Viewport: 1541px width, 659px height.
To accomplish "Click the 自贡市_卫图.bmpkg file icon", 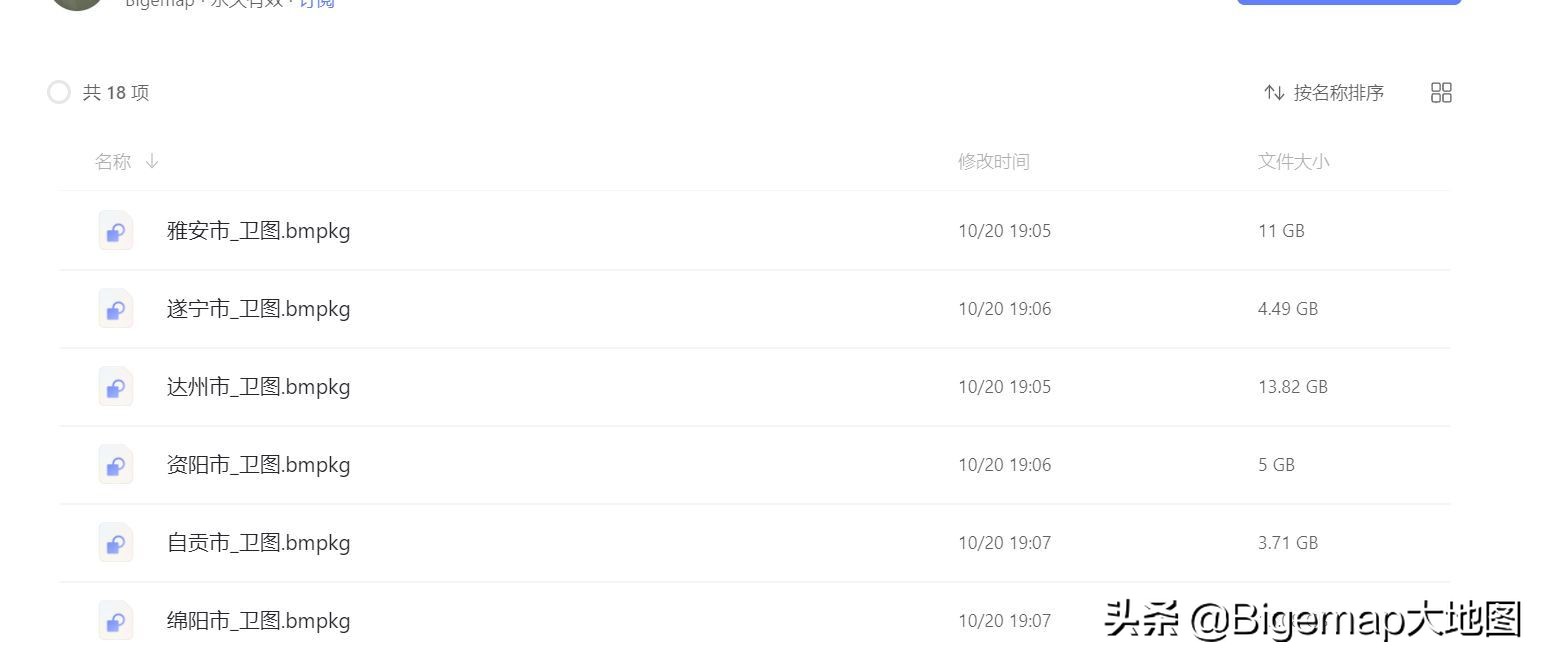I will coord(116,543).
